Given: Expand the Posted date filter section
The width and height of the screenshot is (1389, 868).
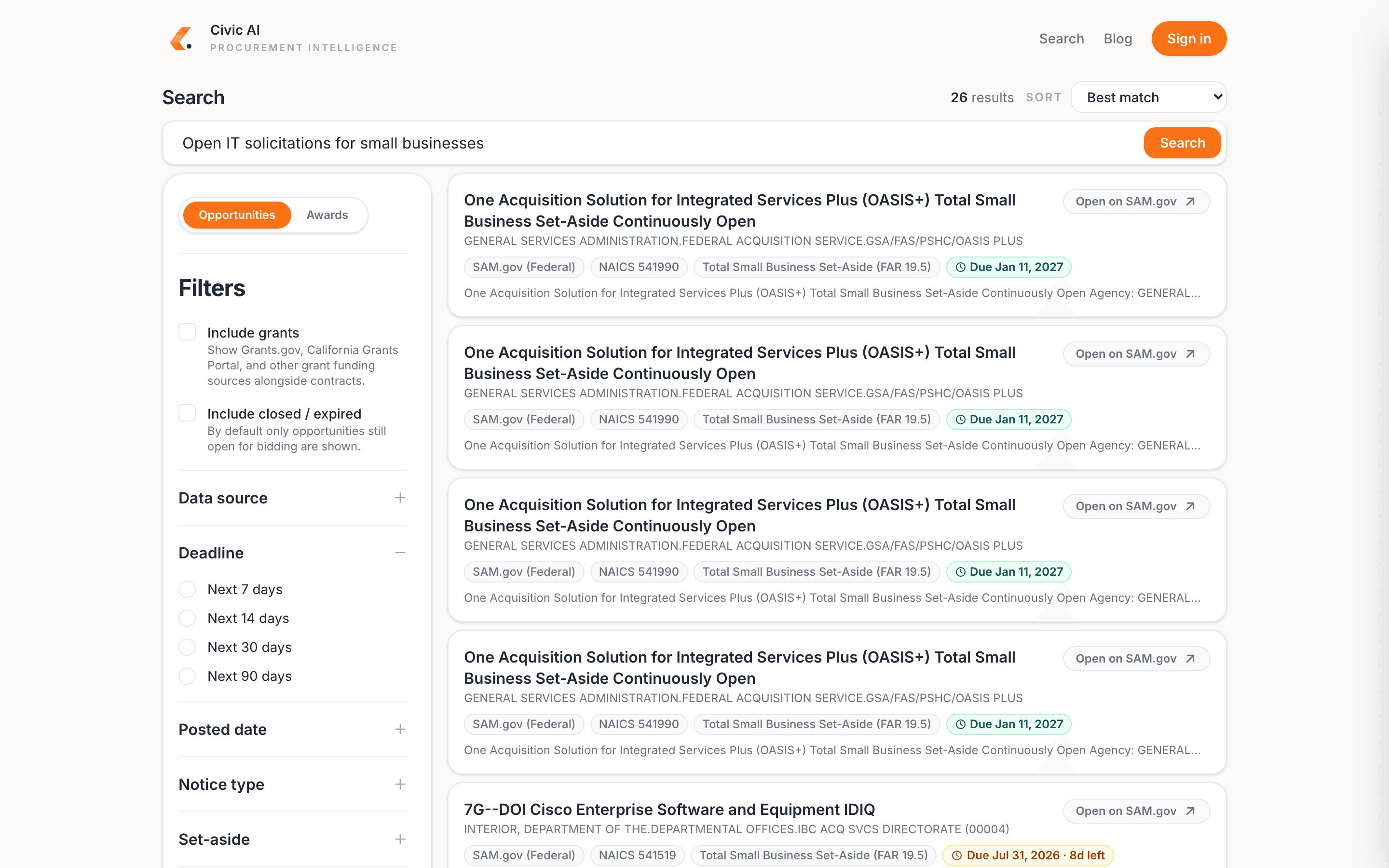Looking at the screenshot, I should [x=293, y=729].
